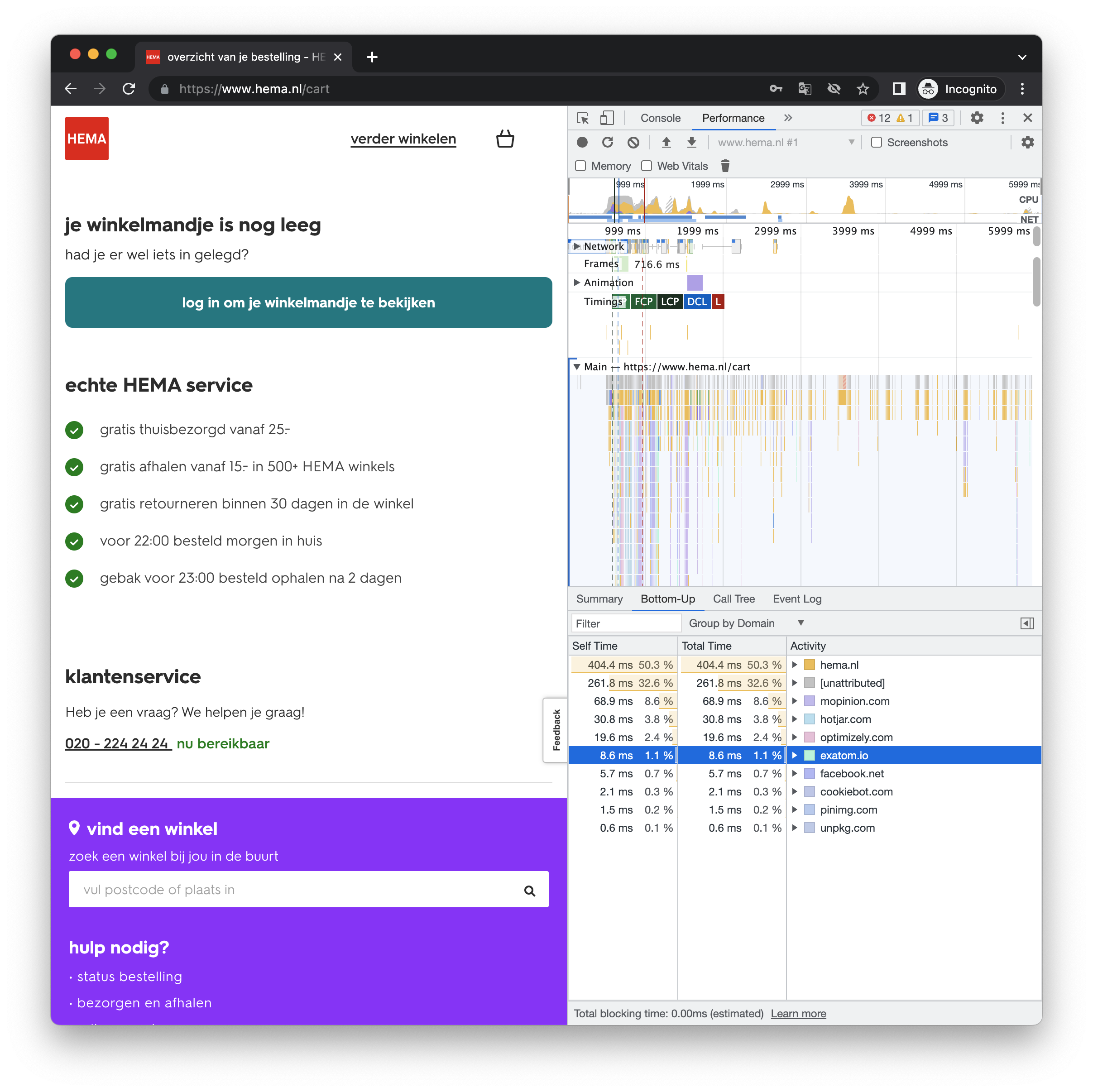Switch to the Console tab
1093x1092 pixels.
[660, 118]
